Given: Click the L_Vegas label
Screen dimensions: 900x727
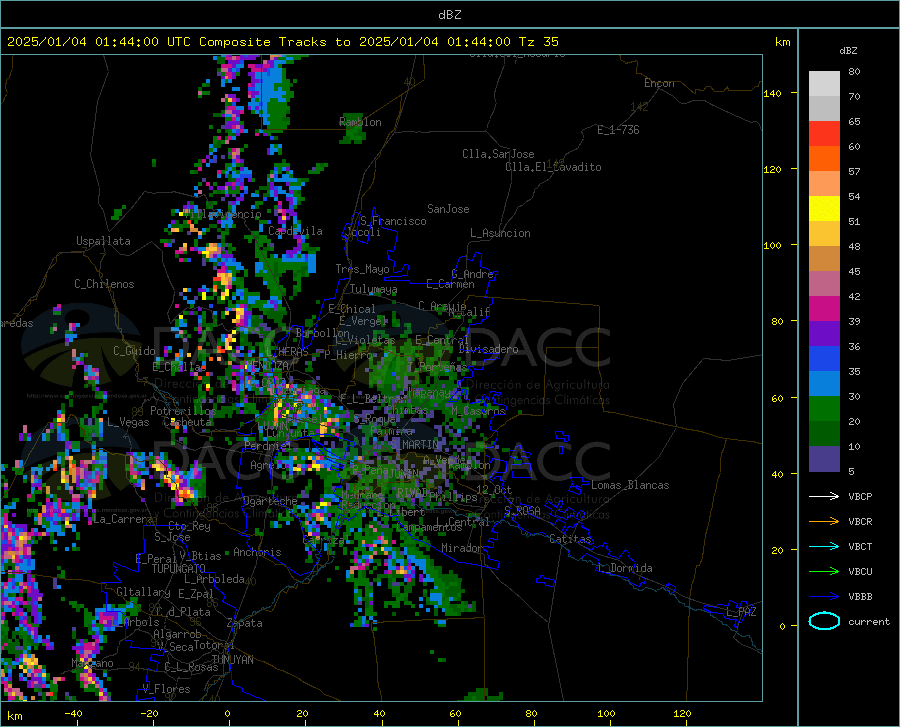Looking at the screenshot, I should (128, 422).
